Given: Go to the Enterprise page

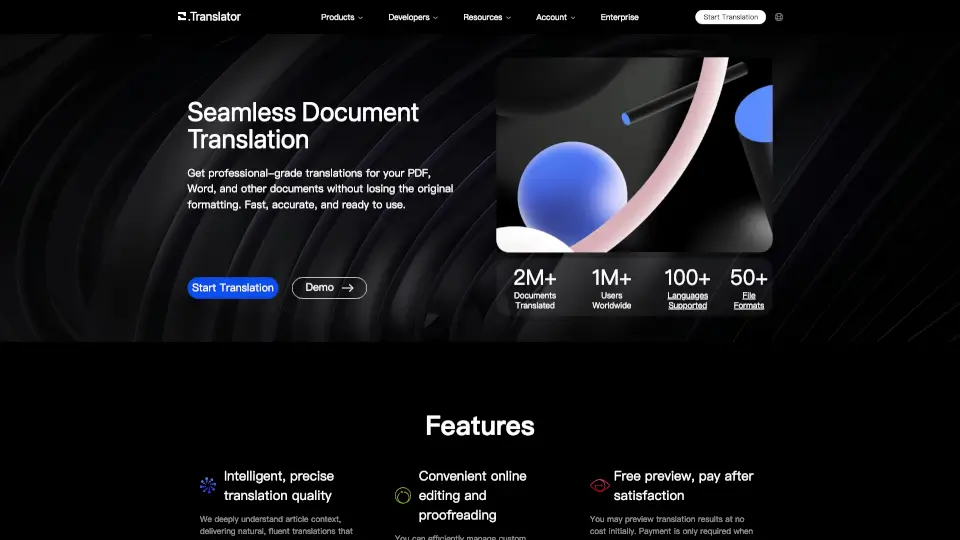Looking at the screenshot, I should (x=619, y=17).
